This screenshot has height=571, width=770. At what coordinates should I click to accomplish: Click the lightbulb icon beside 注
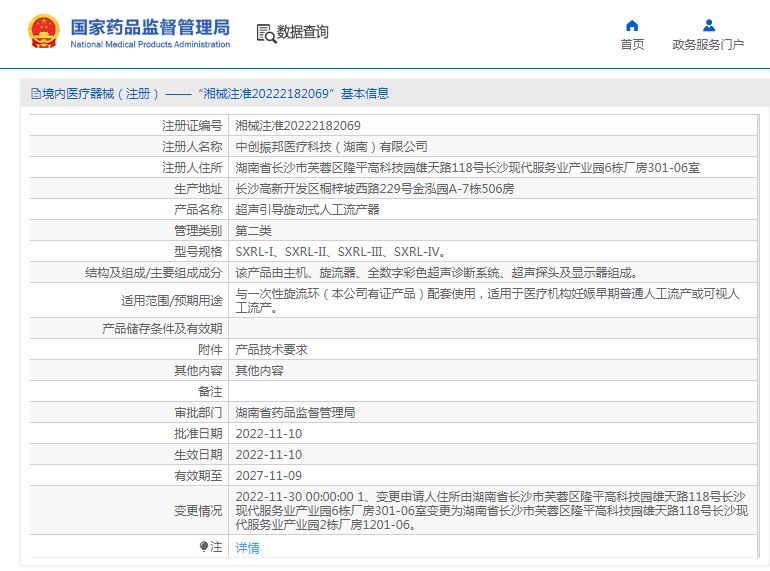pos(204,546)
